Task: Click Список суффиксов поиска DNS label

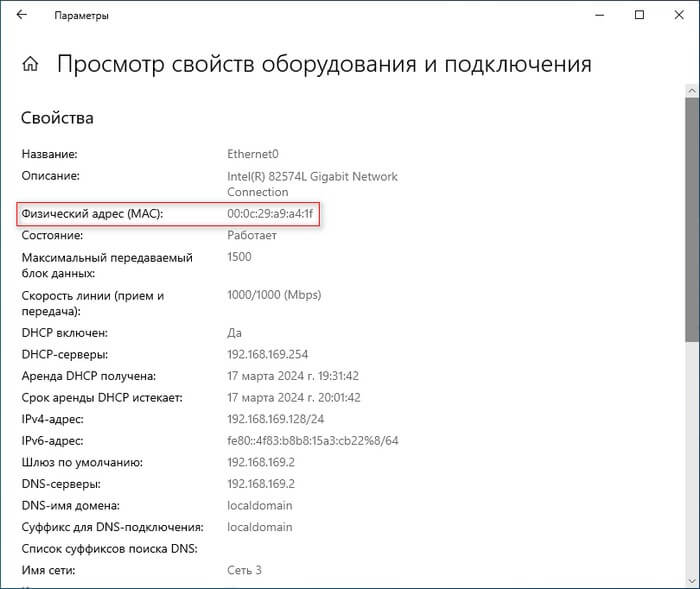Action: coord(109,549)
